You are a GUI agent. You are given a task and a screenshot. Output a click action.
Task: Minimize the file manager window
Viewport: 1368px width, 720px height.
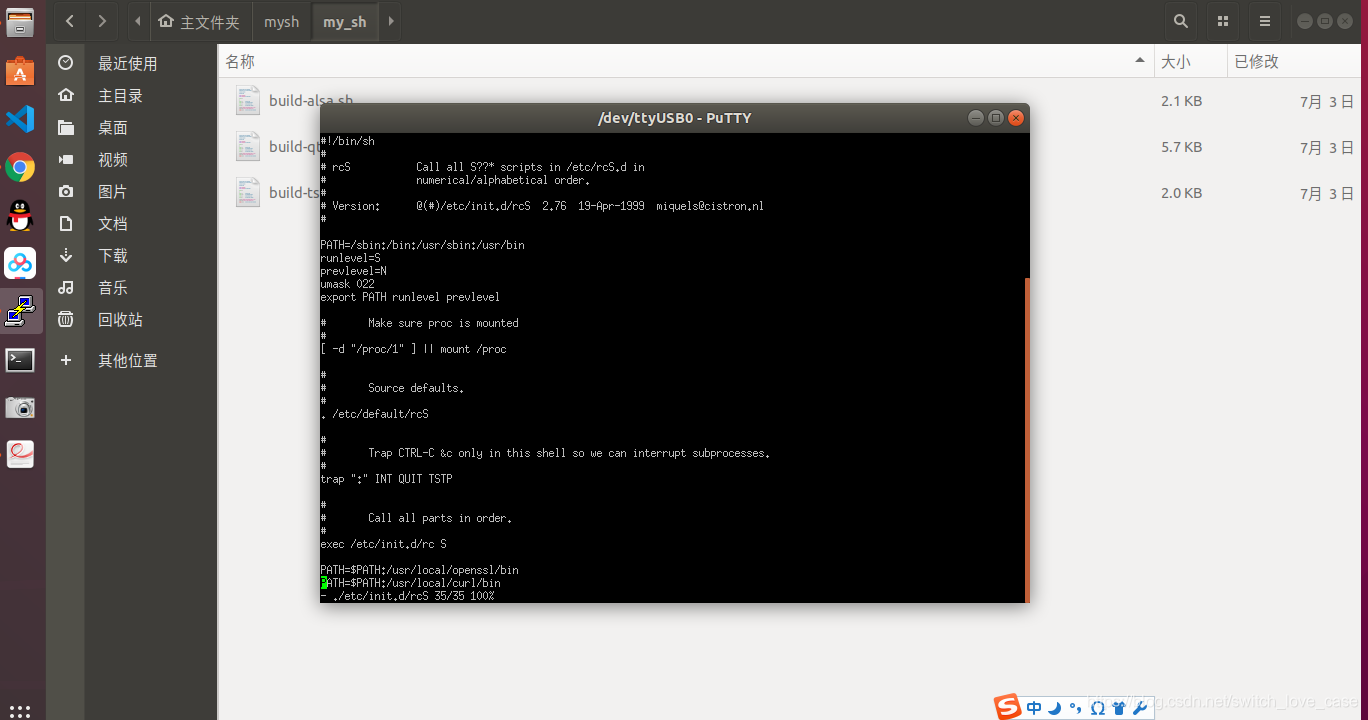click(1304, 20)
